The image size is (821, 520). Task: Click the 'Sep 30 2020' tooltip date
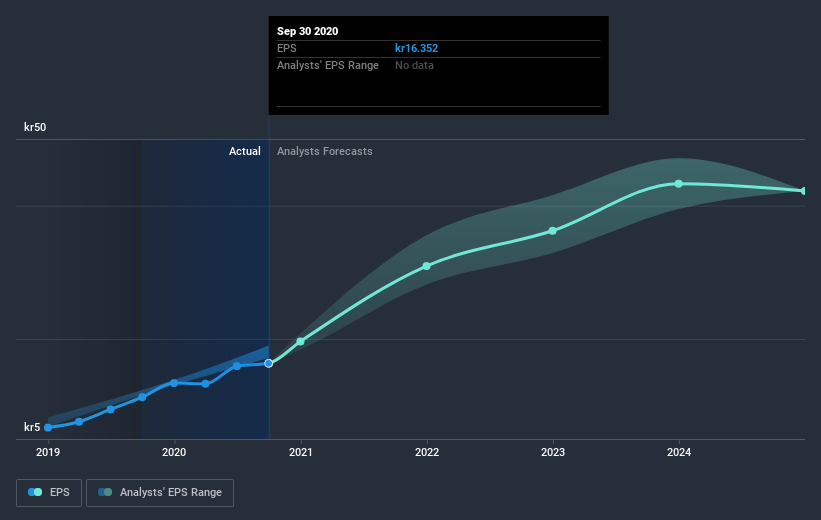(x=307, y=31)
